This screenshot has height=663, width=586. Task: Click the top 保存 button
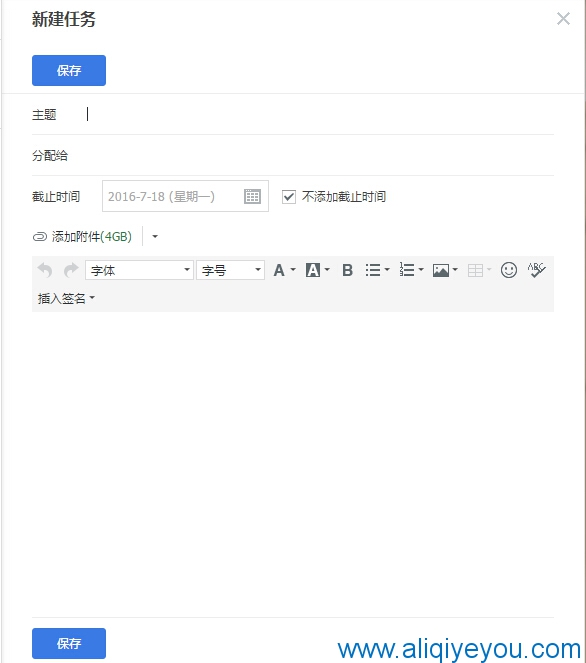pyautogui.click(x=69, y=70)
